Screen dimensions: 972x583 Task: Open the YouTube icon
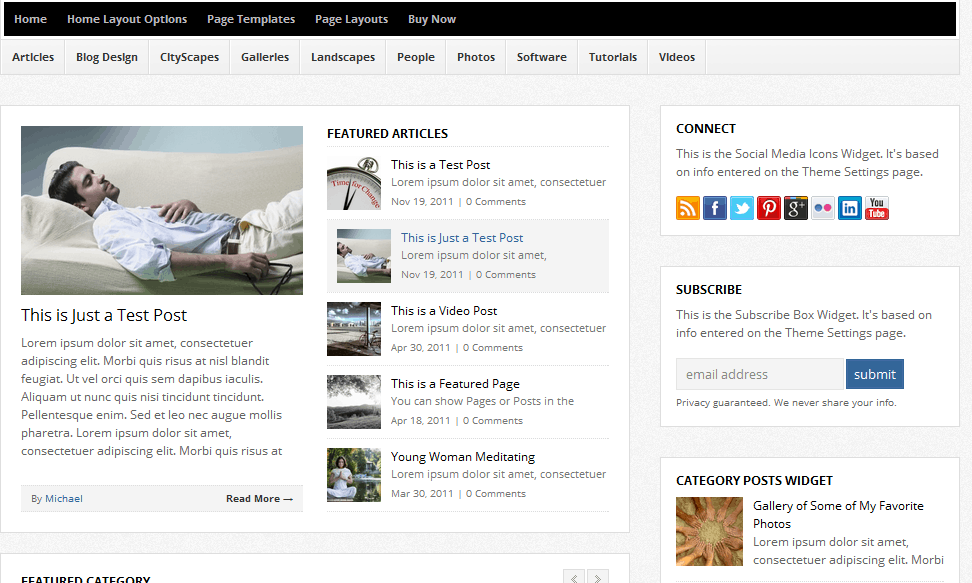click(x=877, y=208)
